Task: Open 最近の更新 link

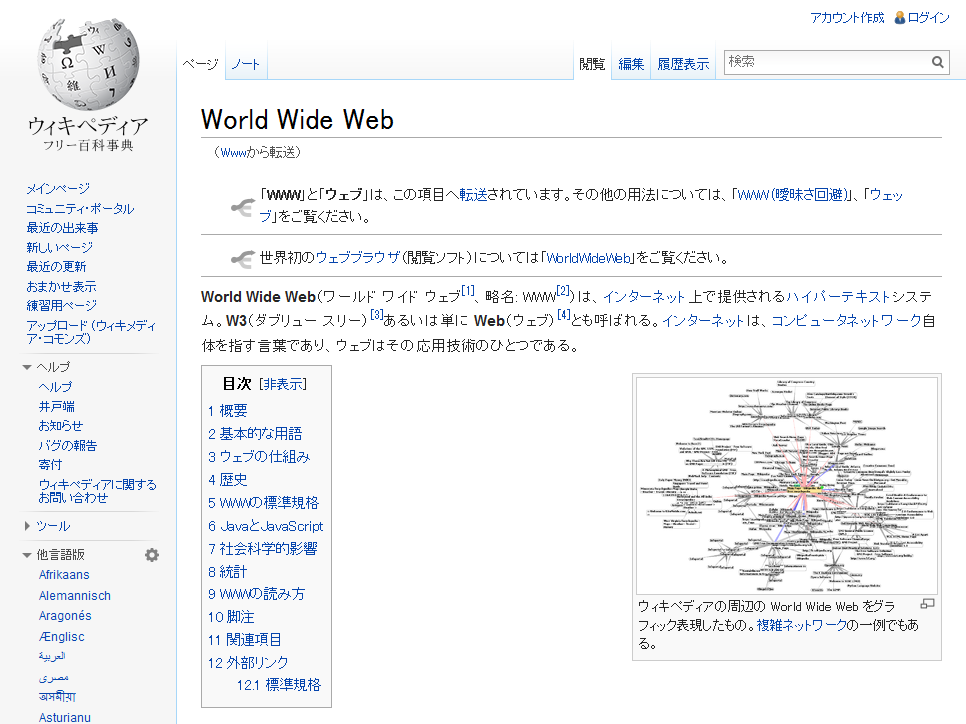Action: click(x=56, y=267)
